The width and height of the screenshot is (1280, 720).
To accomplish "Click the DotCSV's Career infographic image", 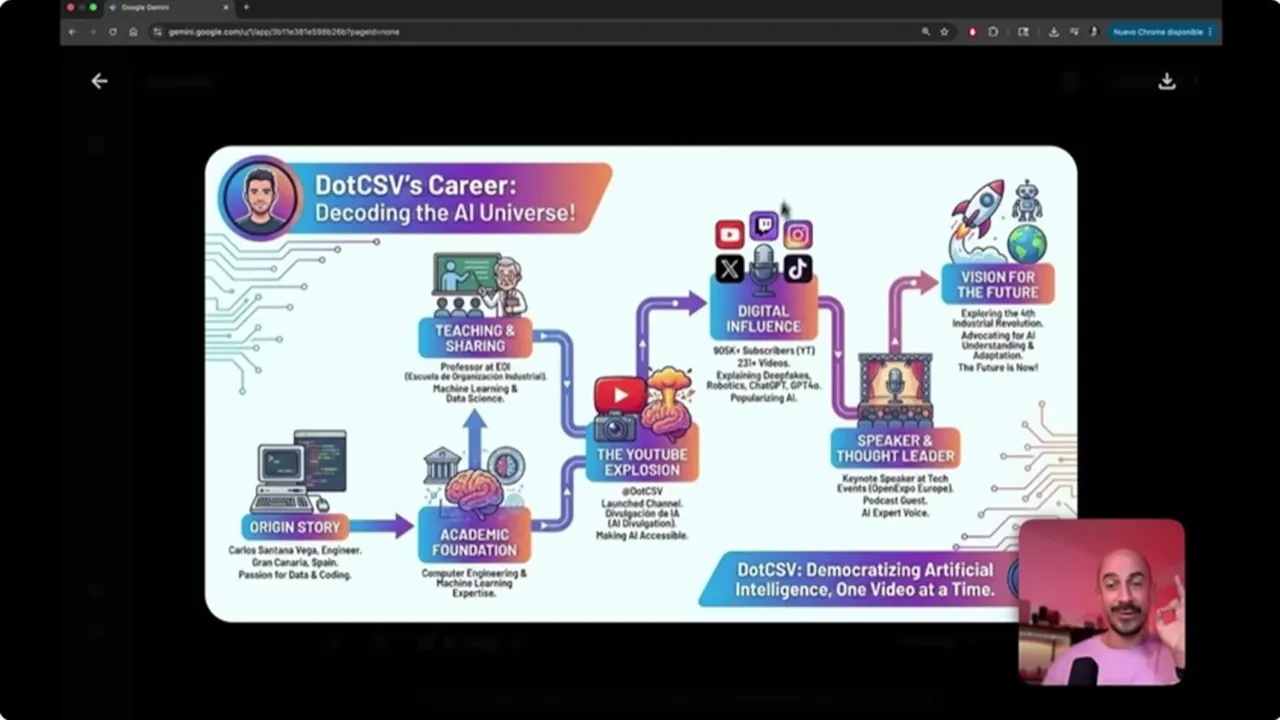I will [x=641, y=384].
